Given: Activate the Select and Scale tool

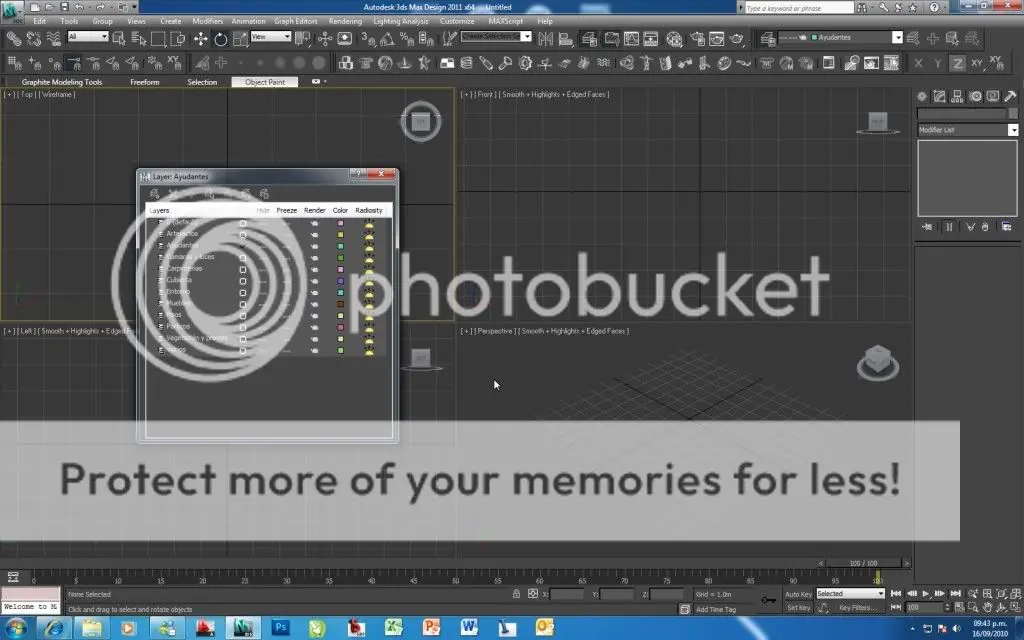Looking at the screenshot, I should 240,39.
